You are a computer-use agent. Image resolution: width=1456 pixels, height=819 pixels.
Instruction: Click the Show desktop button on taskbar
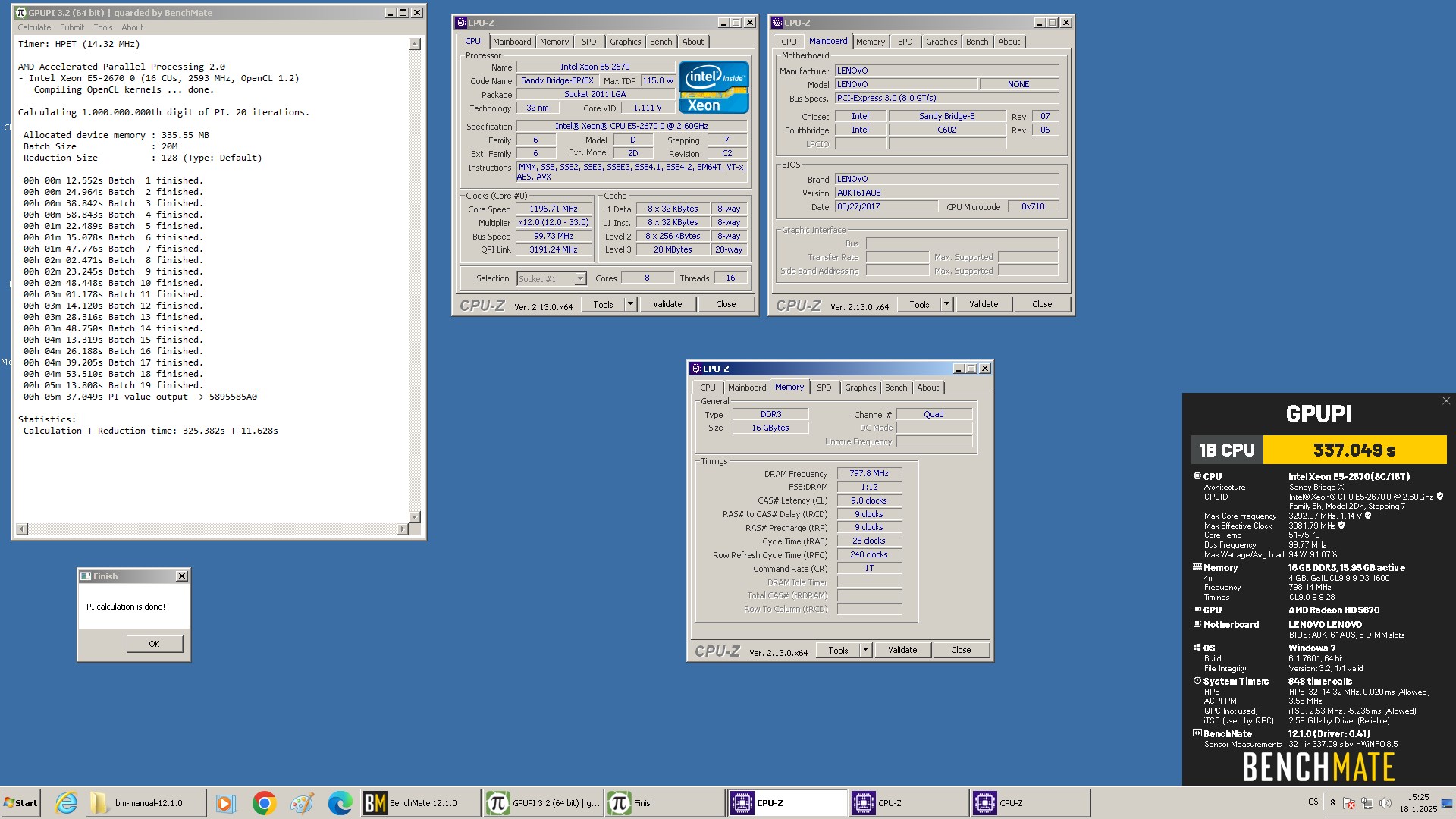click(1448, 803)
